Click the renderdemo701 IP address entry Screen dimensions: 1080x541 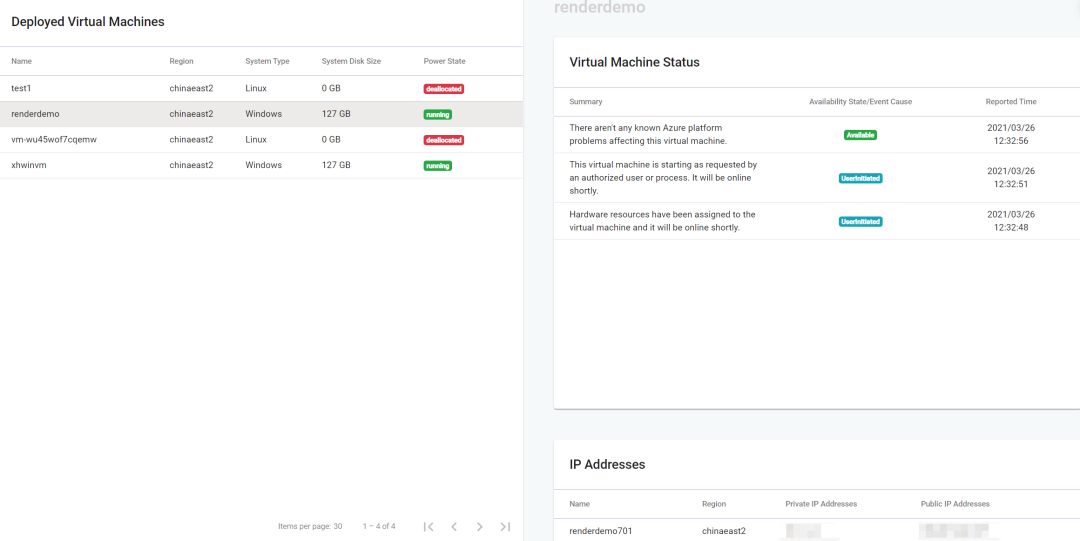[x=601, y=531]
